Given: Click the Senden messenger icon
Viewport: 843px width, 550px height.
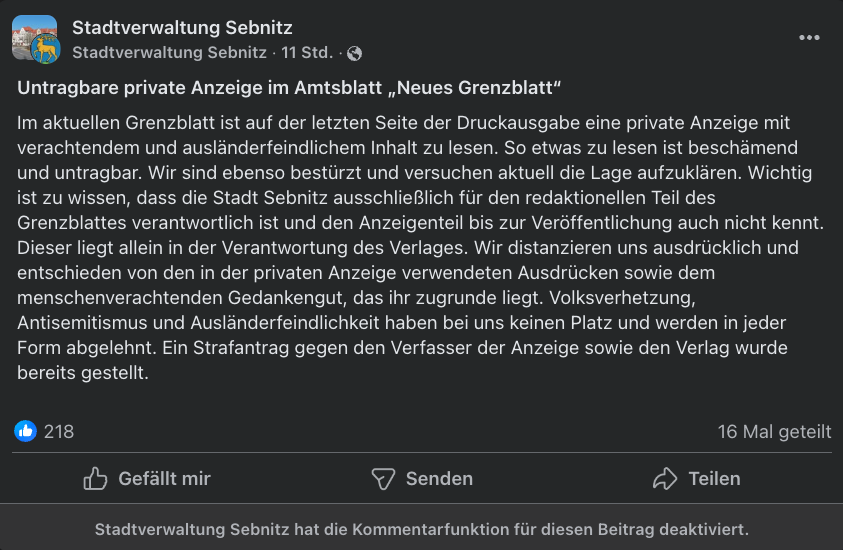Looking at the screenshot, I should pos(383,479).
